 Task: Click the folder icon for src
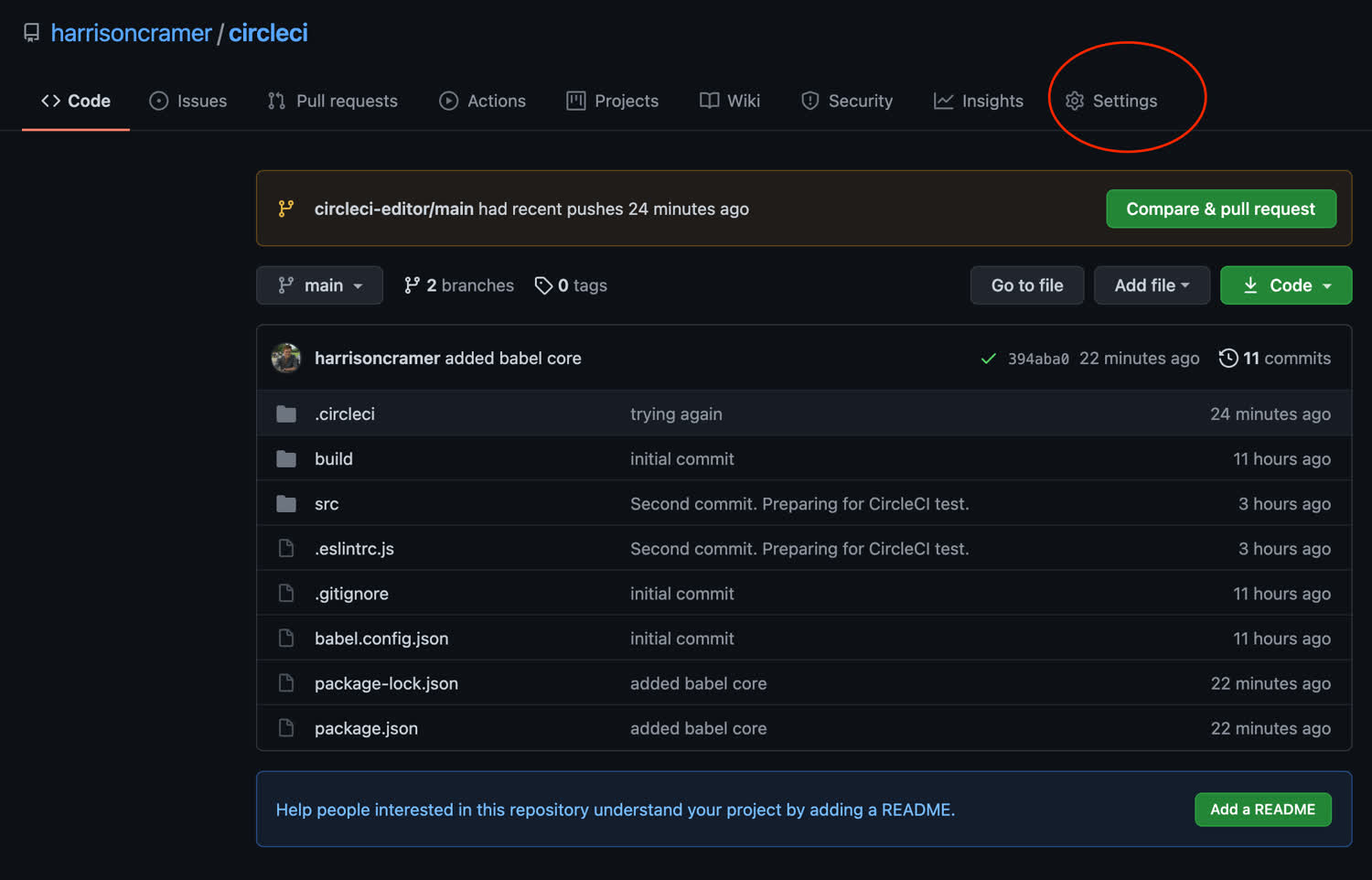(286, 504)
